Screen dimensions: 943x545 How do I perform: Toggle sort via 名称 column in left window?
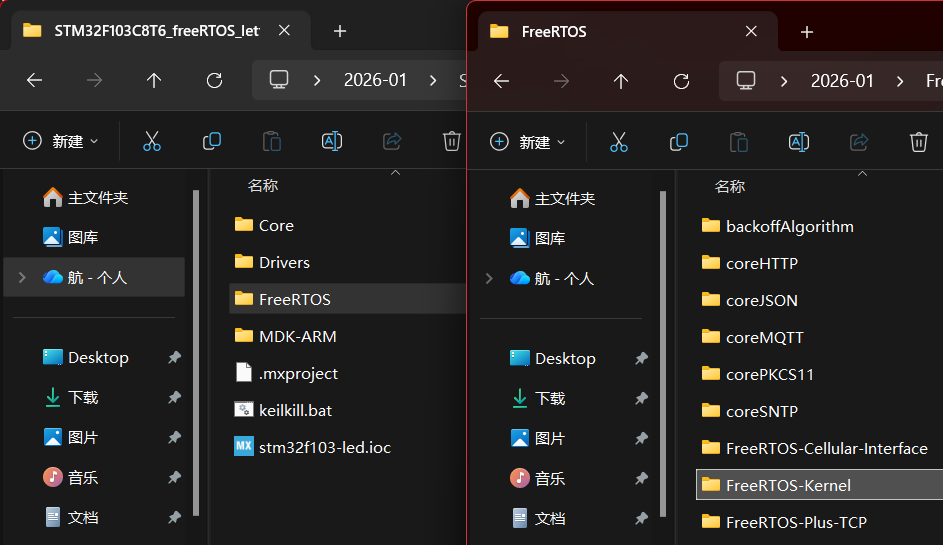263,186
